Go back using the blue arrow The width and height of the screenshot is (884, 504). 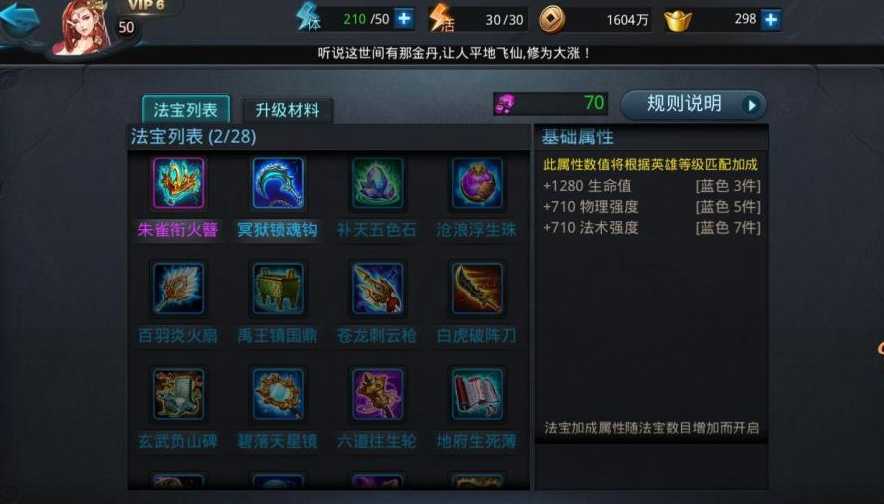[x=21, y=20]
